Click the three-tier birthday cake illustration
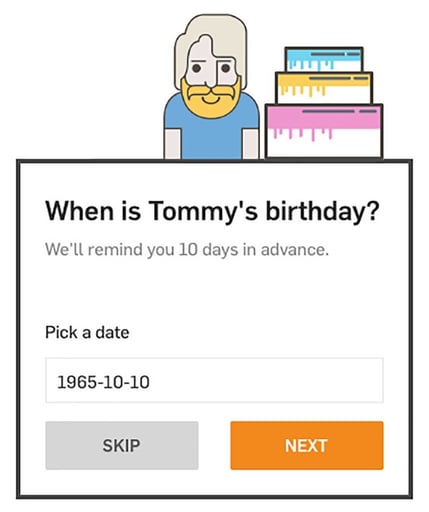The height and width of the screenshot is (512, 429). pyautogui.click(x=324, y=103)
